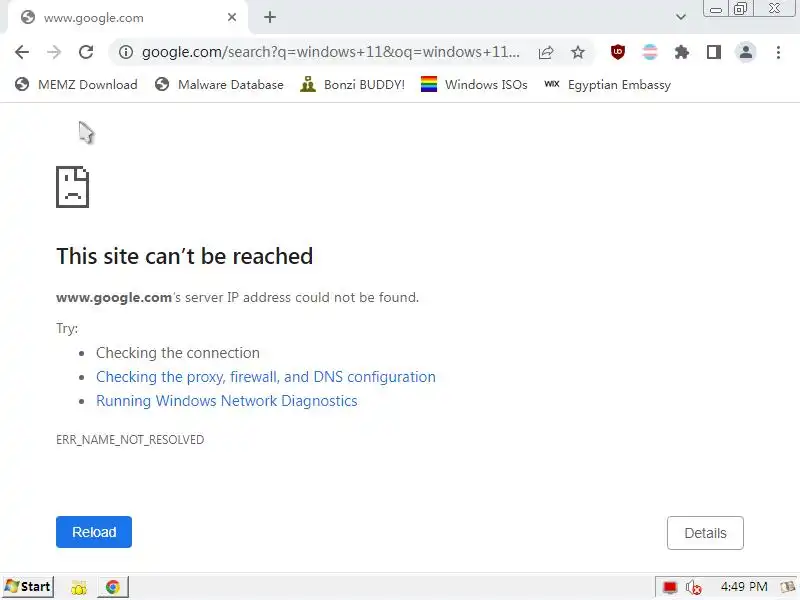This screenshot has height=600, width=800.
Task: Click the 'This site can't be reached' heading
Action: click(184, 256)
